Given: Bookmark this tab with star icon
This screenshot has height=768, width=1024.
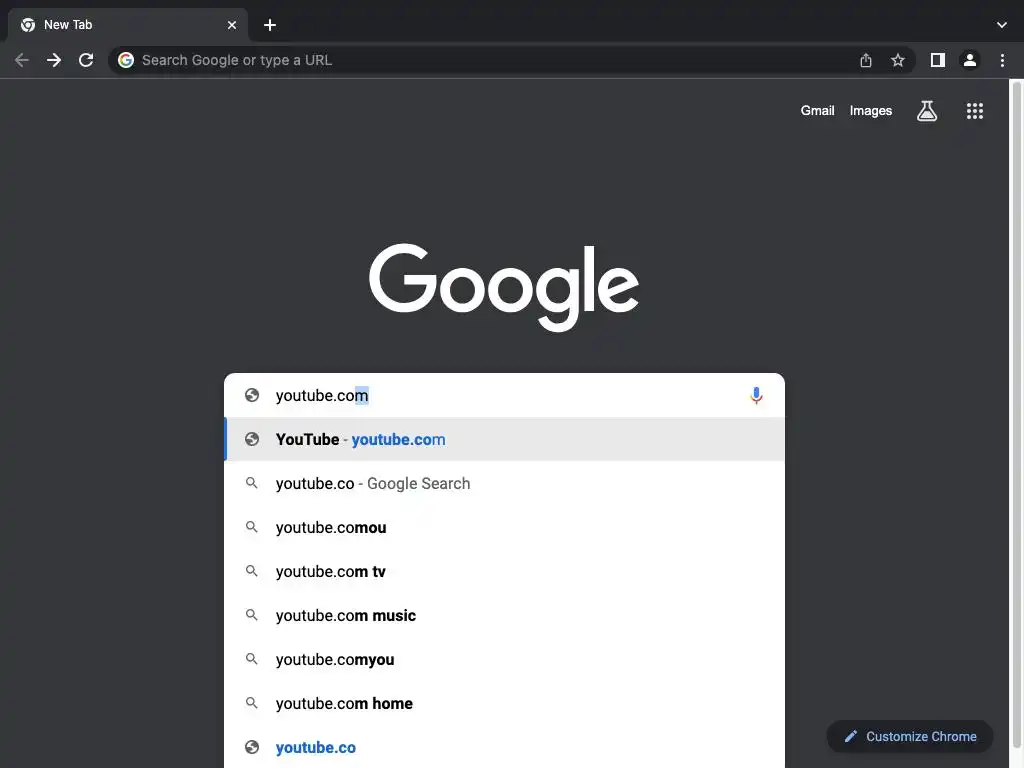Looking at the screenshot, I should (x=898, y=60).
